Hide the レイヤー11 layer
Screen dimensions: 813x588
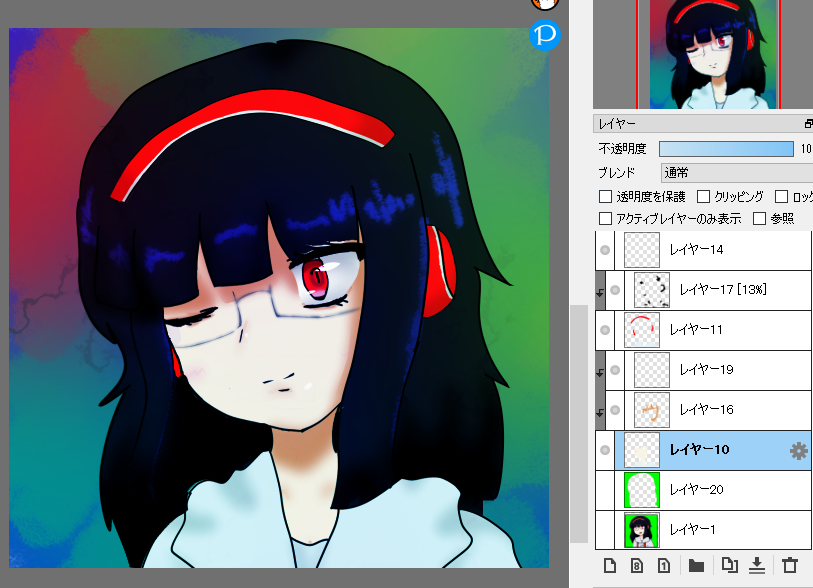coord(605,330)
